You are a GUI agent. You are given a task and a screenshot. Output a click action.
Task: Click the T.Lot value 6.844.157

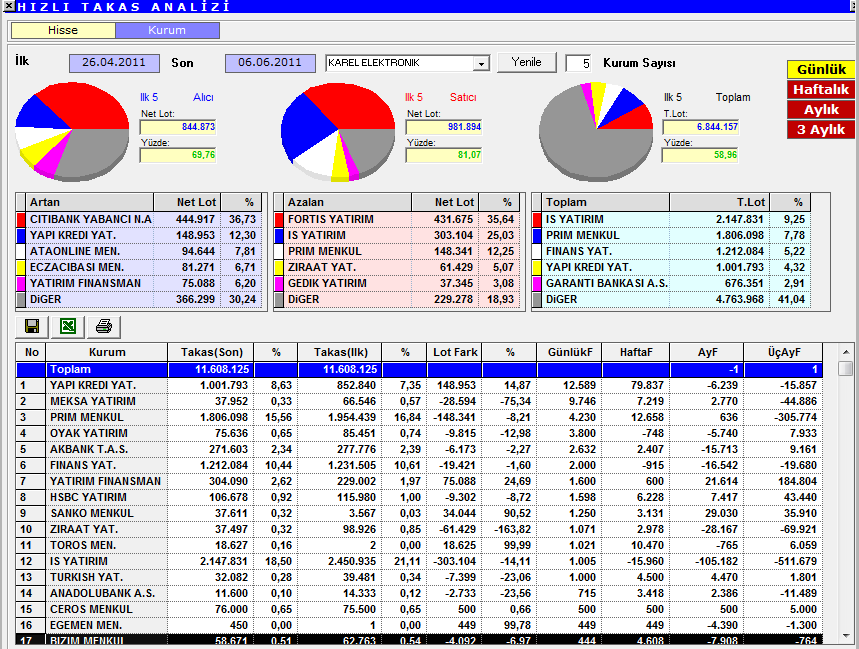point(700,127)
